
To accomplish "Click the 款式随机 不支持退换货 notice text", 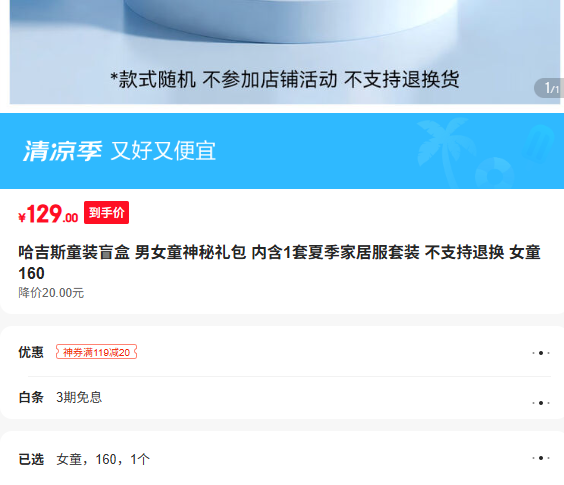I will coord(284,79).
